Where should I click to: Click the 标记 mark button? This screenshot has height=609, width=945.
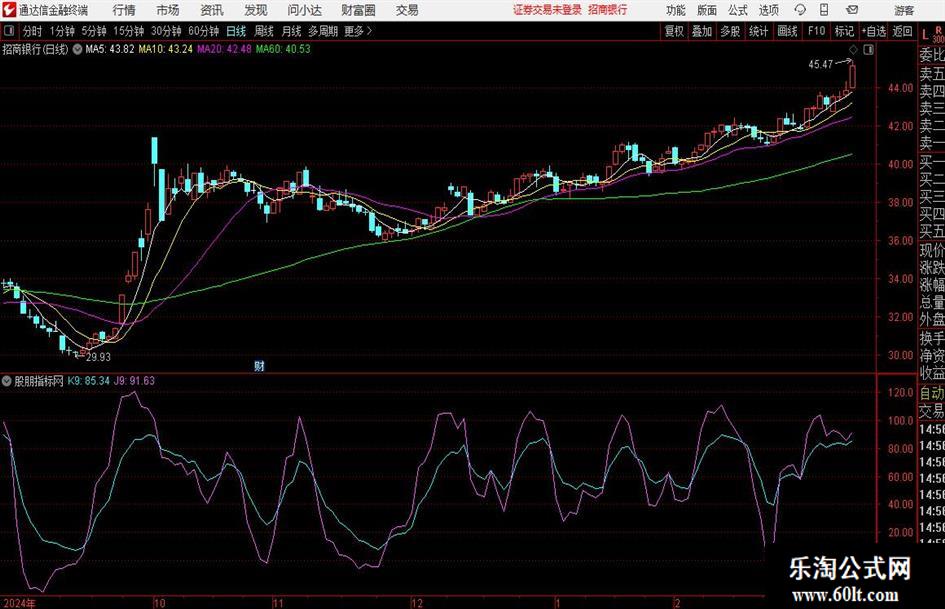coord(844,31)
